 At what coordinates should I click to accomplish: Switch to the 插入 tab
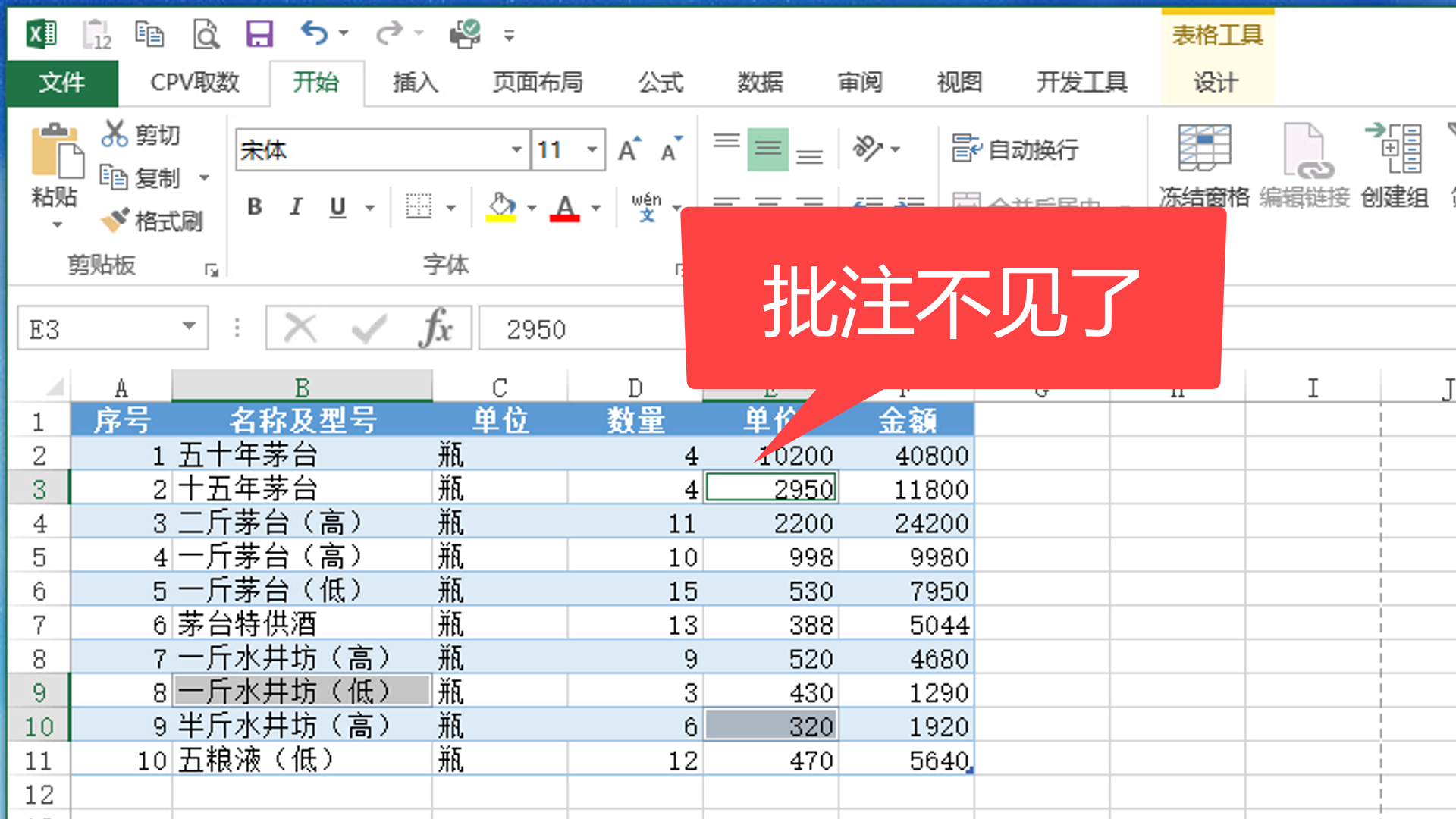point(416,82)
